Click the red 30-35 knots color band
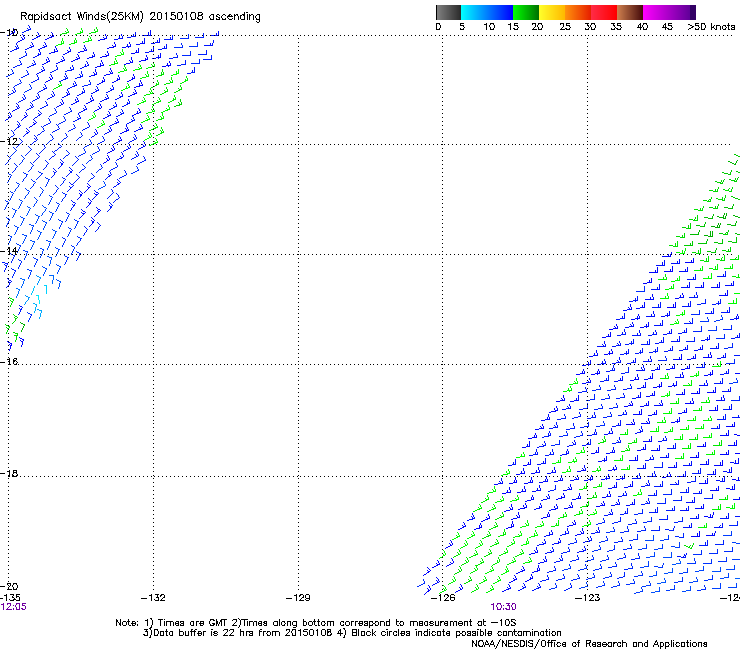Screen dimensions: 740x650 click(x=604, y=12)
